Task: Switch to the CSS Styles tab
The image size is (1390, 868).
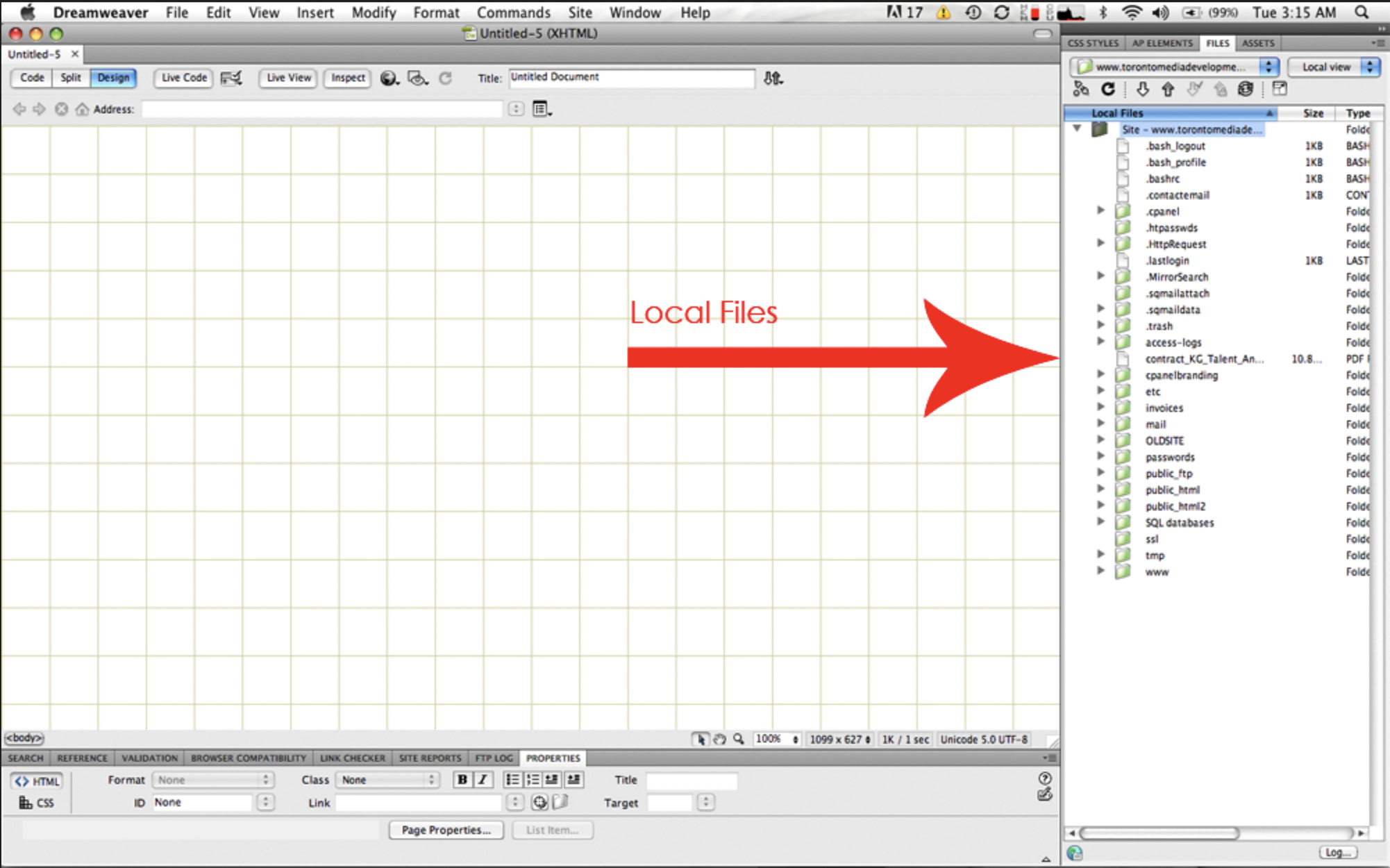Action: (x=1093, y=43)
